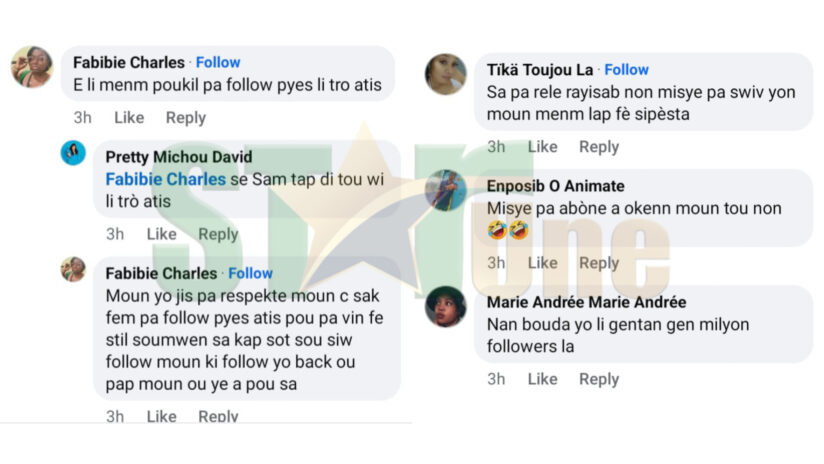Click Pretty Michou David's profile picture
Image resolution: width=824 pixels, height=464 pixels.
73,153
